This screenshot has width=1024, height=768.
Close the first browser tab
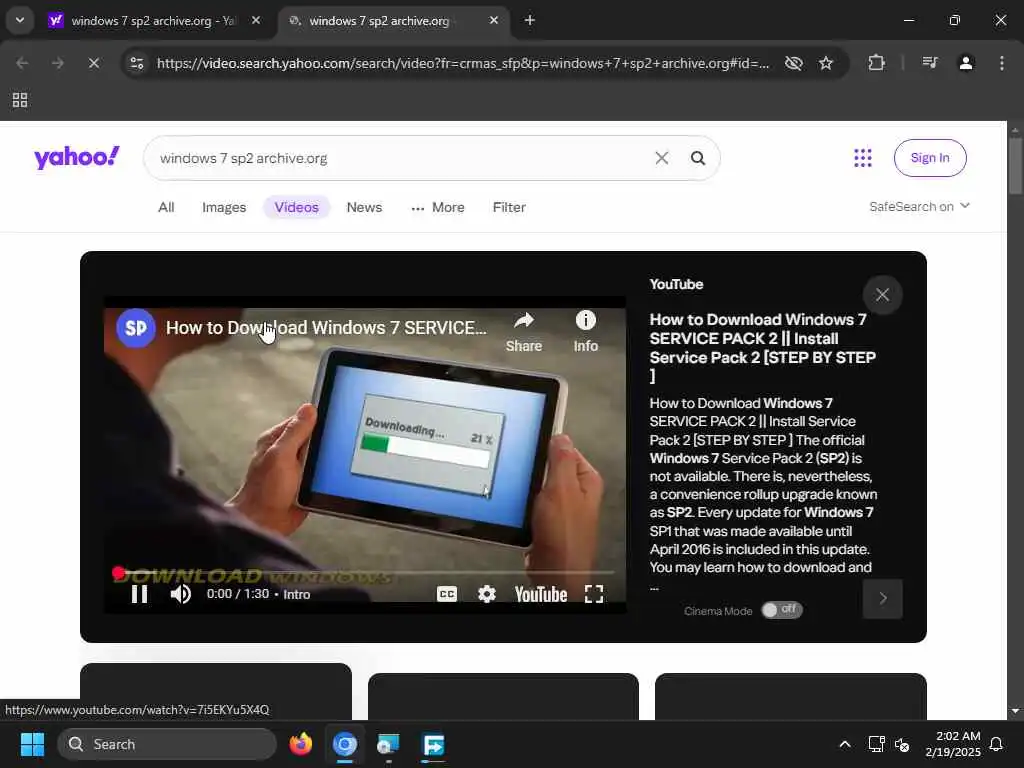(x=256, y=20)
